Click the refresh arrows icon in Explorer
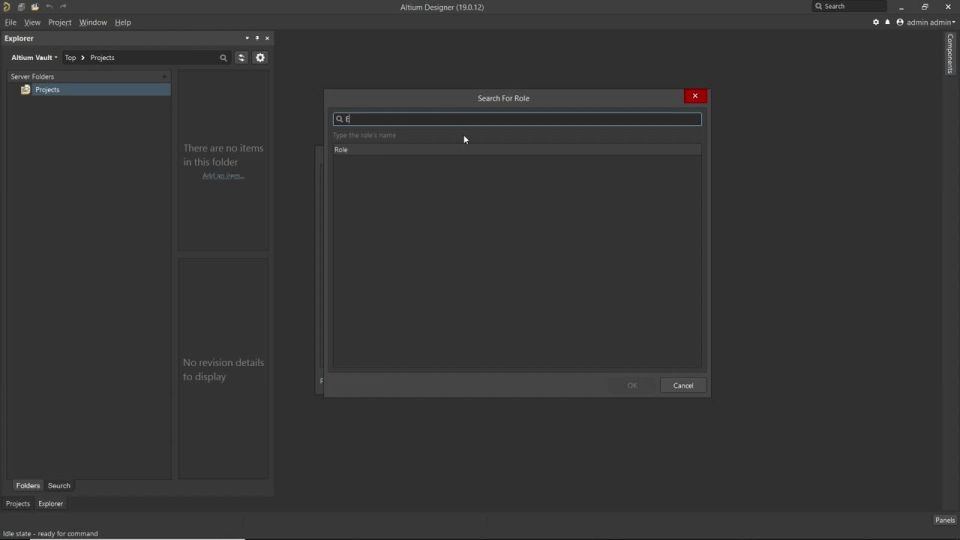 [241, 58]
